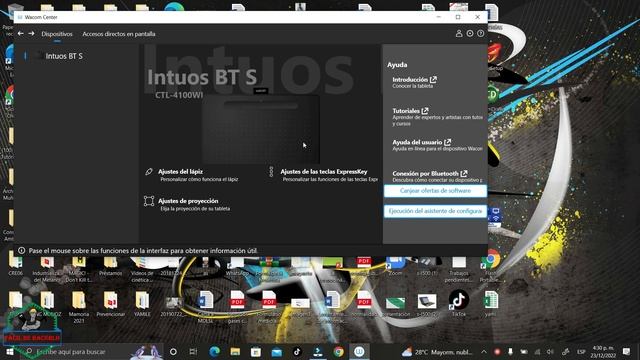
Task: Click the volume icon in system tray
Action: pos(551,352)
